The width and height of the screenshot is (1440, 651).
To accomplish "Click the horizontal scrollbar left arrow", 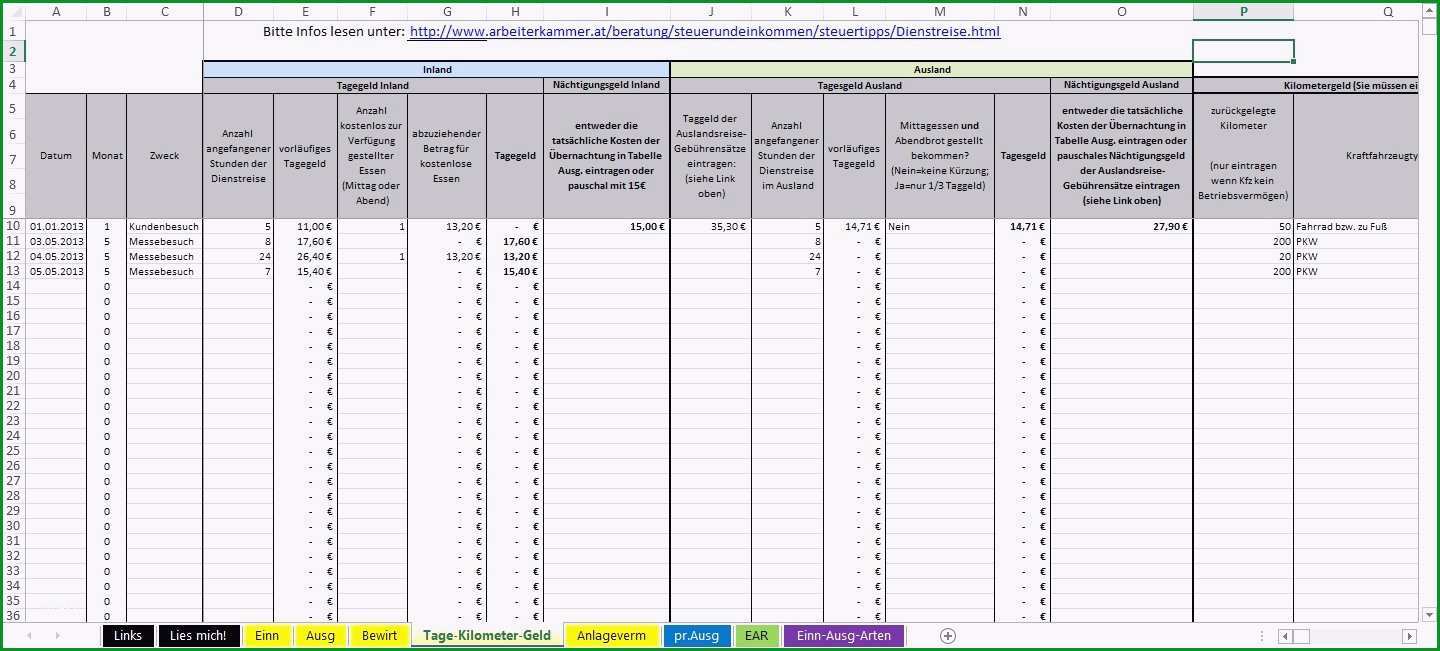I will coord(1286,636).
